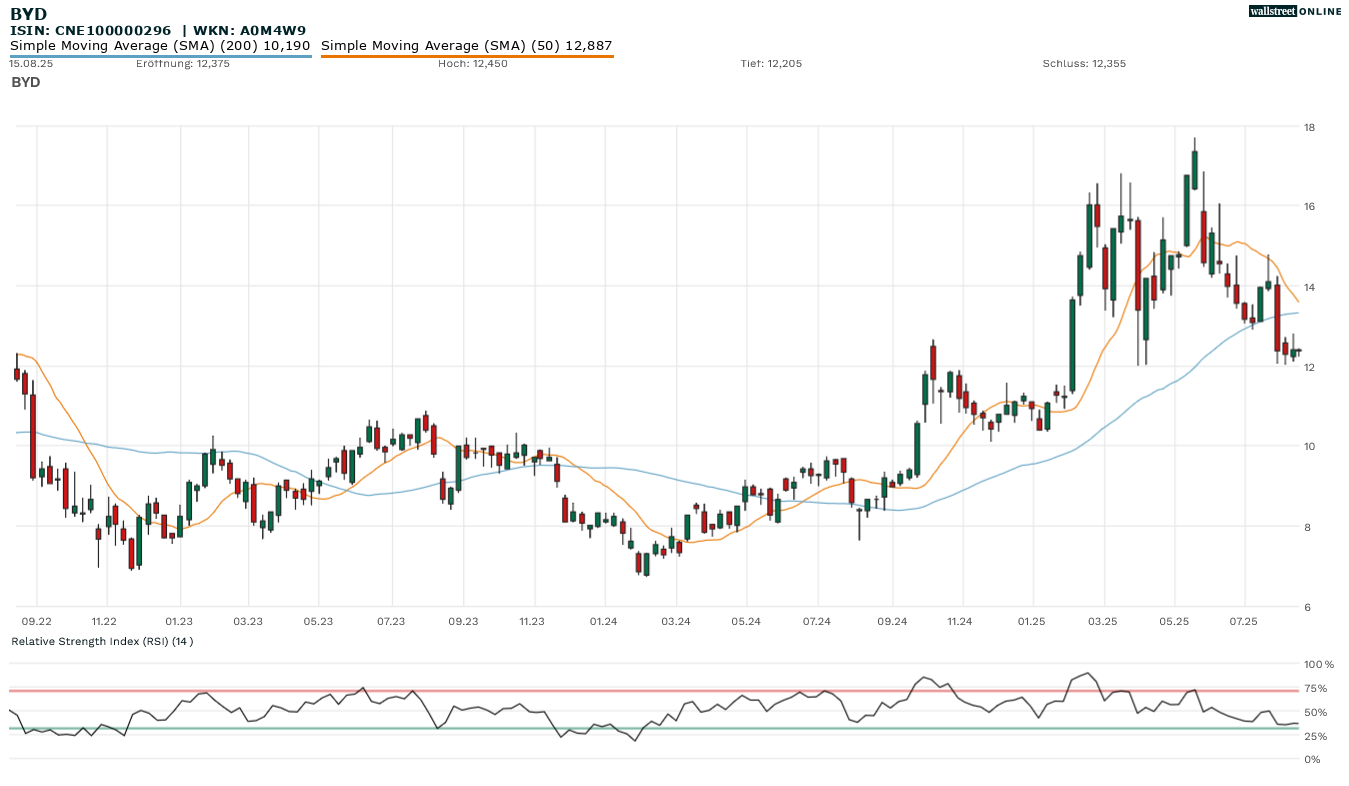Click the BYD series label above chart
Viewport: 1349px width, 786px height.
26,82
